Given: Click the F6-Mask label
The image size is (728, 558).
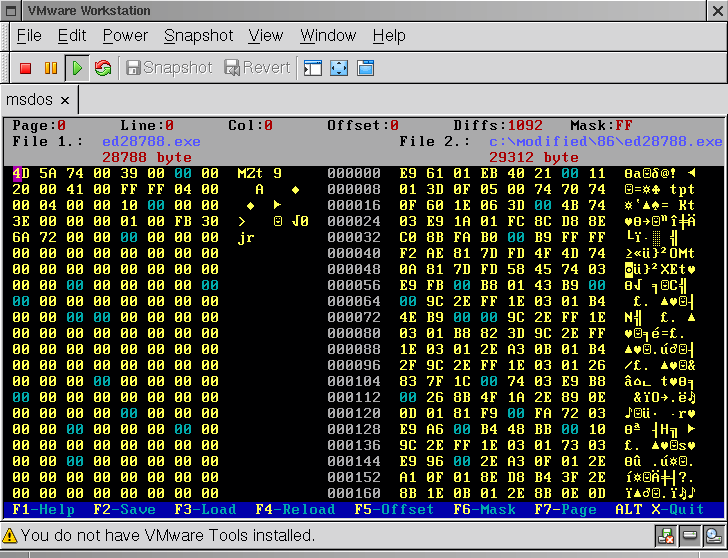Looking at the screenshot, I should pos(484,509).
